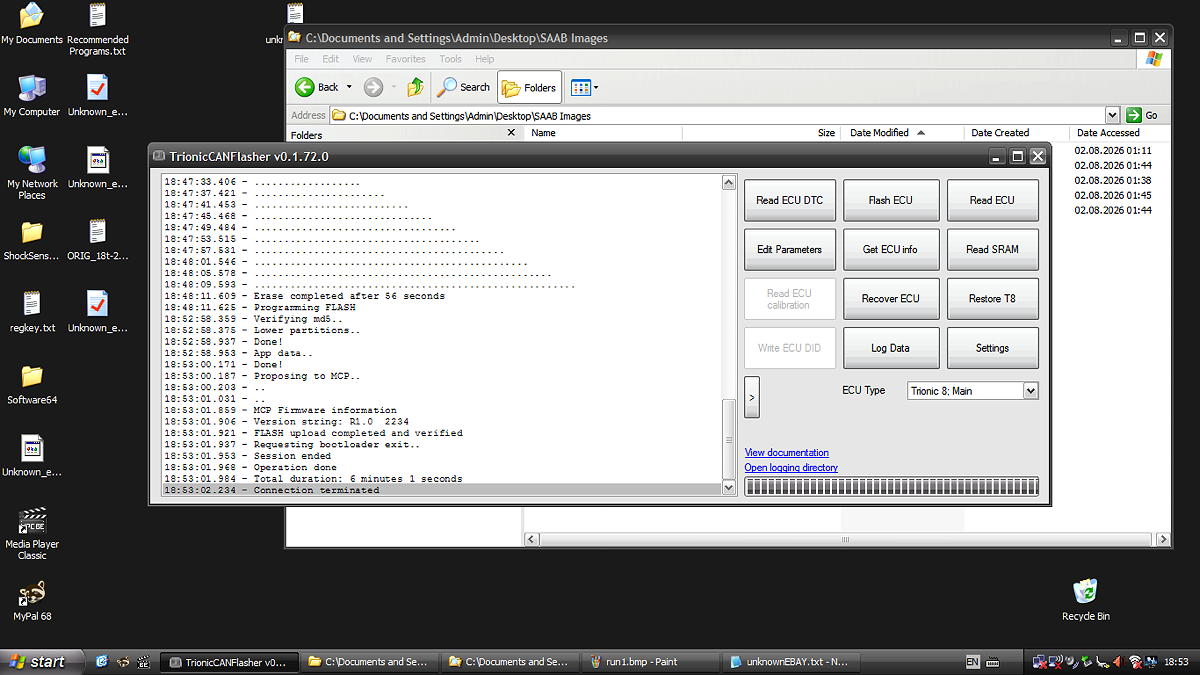1200x675 pixels.
Task: Expand side panel with > arrow button
Action: (x=752, y=397)
